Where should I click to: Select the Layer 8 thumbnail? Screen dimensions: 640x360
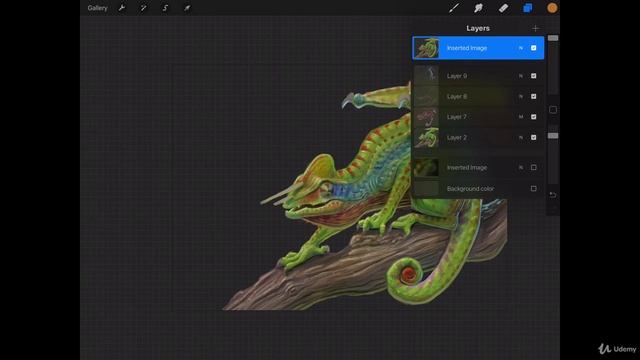click(x=426, y=96)
